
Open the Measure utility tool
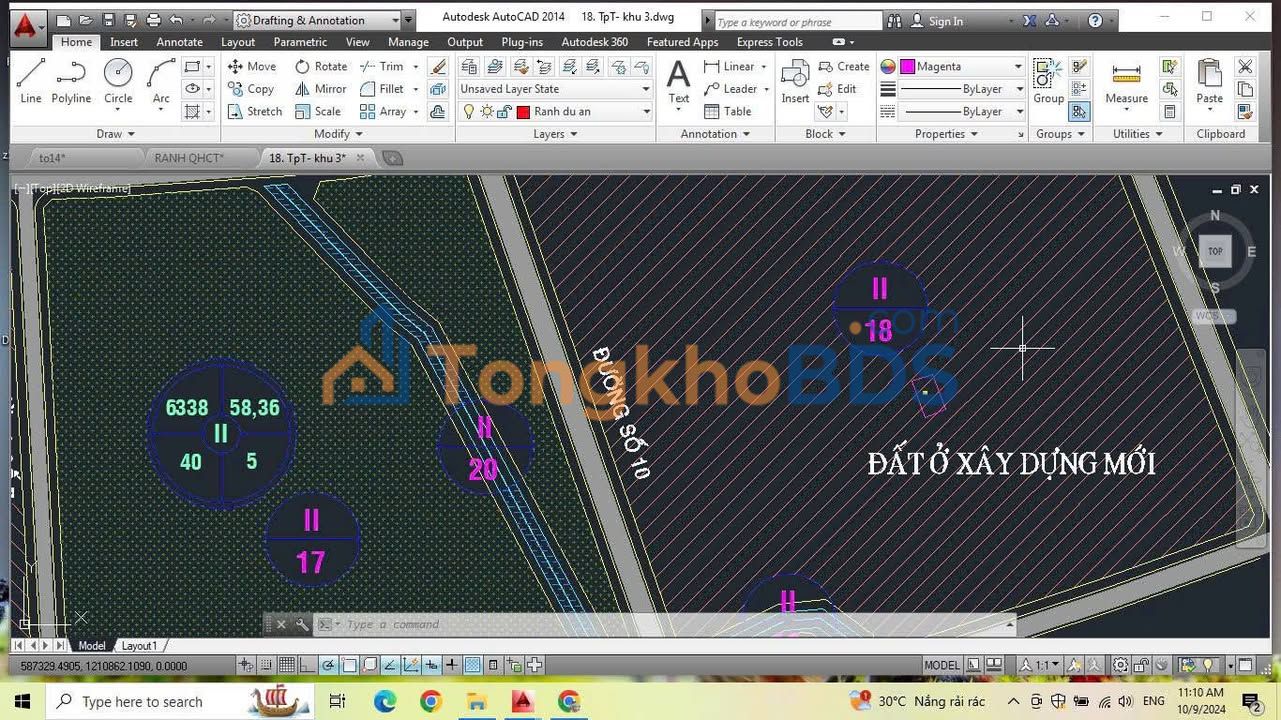pyautogui.click(x=1126, y=80)
